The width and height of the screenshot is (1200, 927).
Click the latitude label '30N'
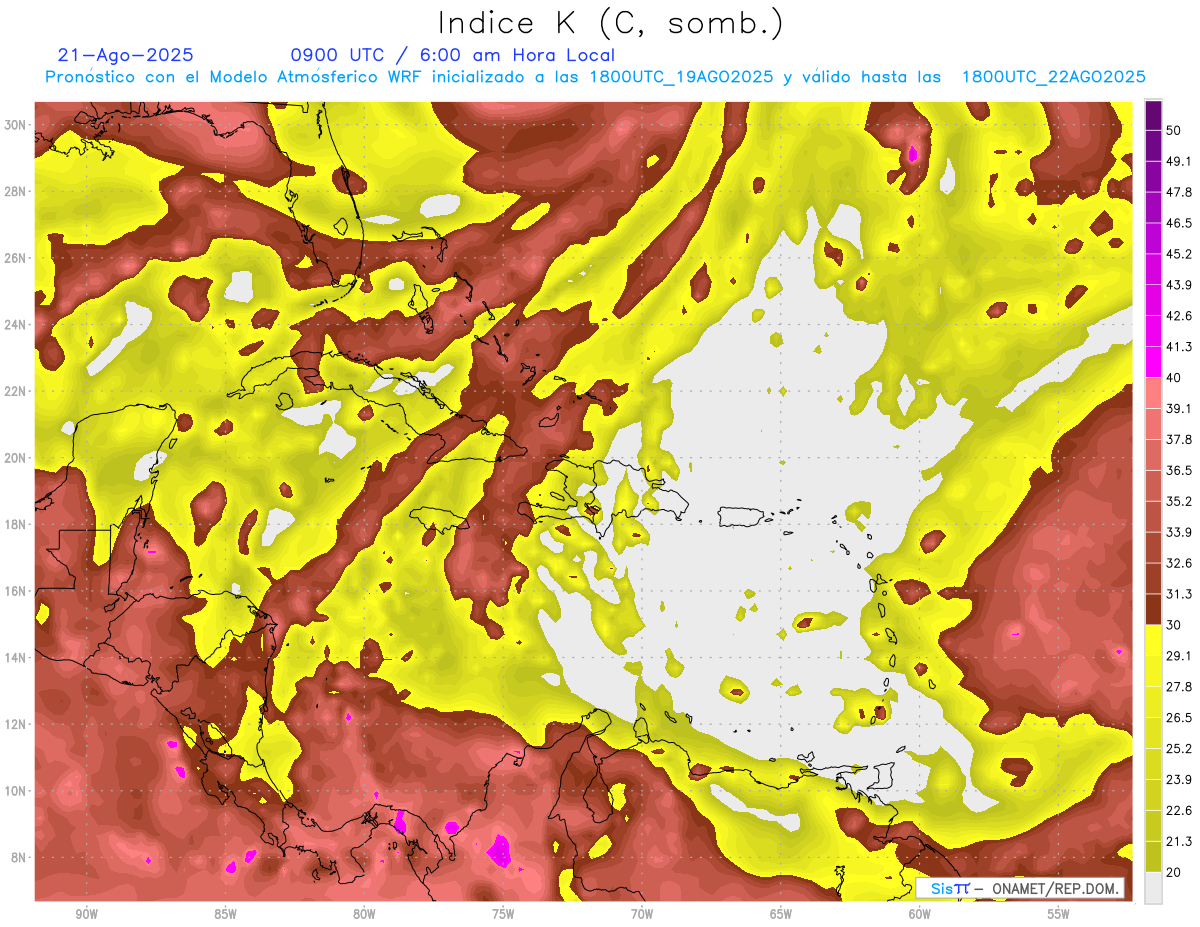tap(17, 125)
